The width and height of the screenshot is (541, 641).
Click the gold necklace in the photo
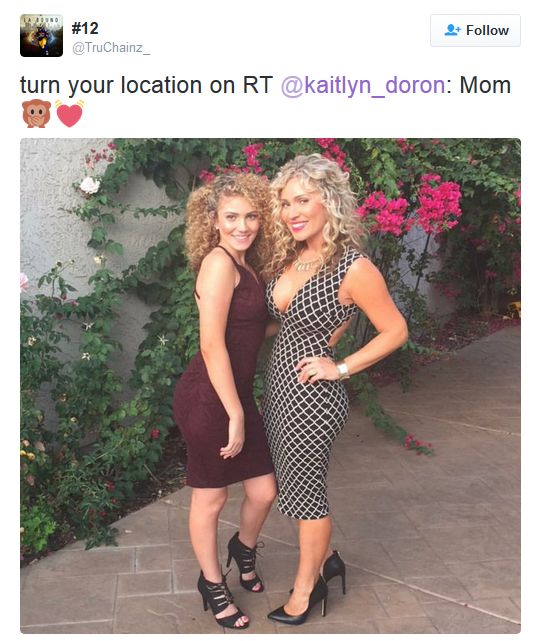pyautogui.click(x=307, y=264)
